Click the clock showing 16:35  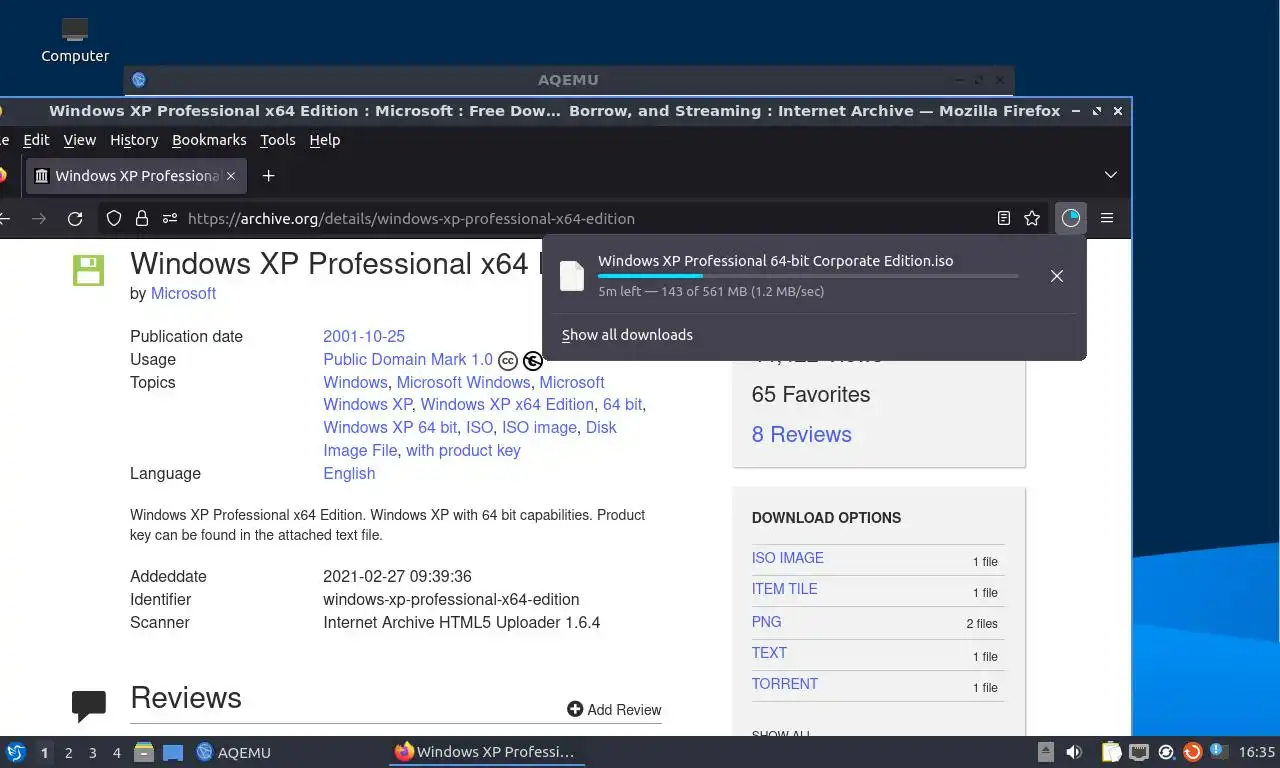coord(1256,752)
